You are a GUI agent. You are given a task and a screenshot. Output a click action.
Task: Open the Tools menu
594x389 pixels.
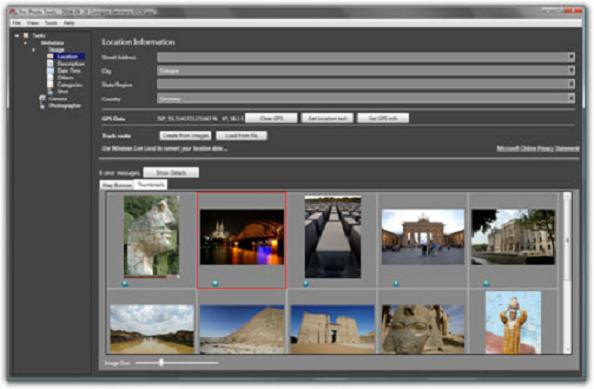coord(51,23)
